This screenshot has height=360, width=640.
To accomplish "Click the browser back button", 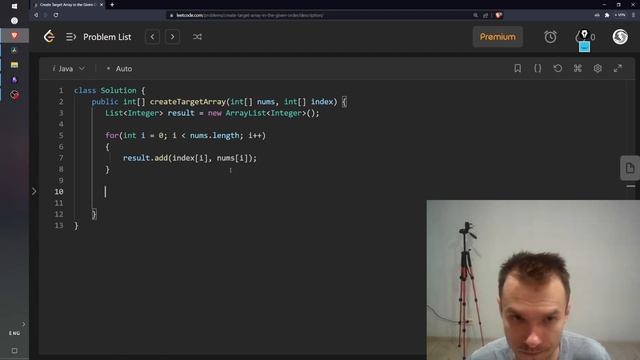I will 36,15.
